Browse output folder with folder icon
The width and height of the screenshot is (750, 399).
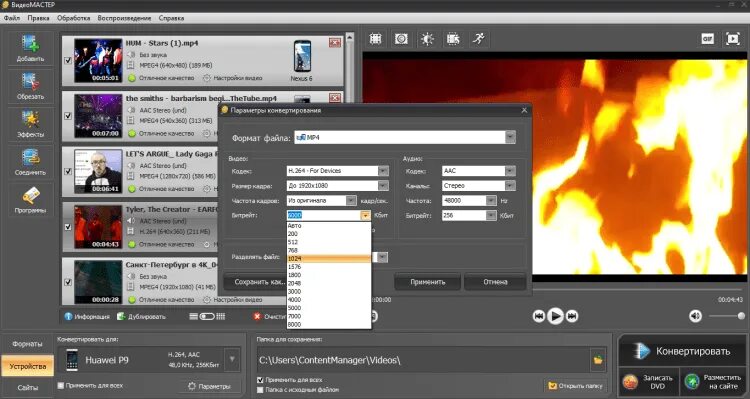coord(598,360)
